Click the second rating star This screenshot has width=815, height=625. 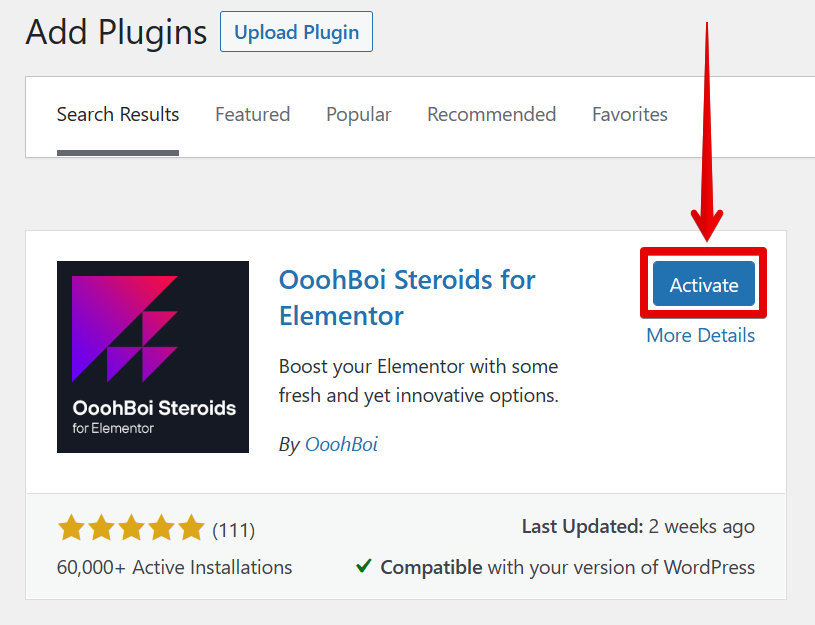click(101, 528)
